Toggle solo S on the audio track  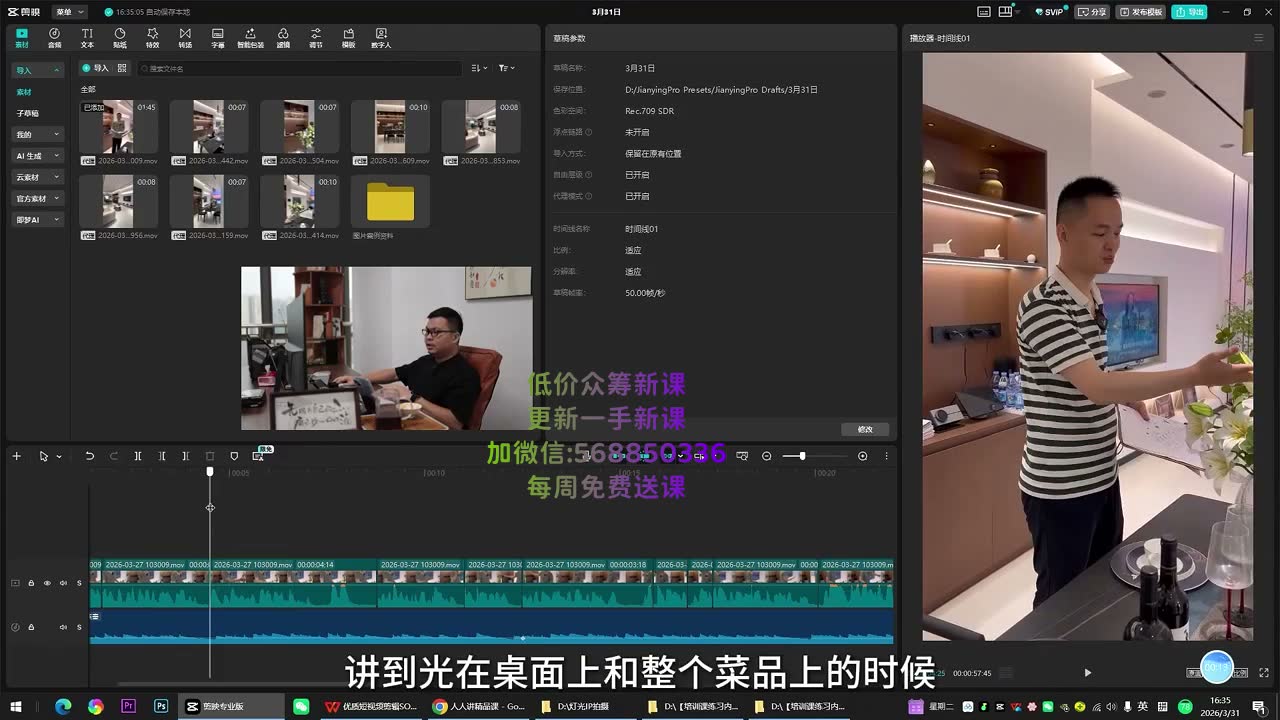(x=79, y=627)
